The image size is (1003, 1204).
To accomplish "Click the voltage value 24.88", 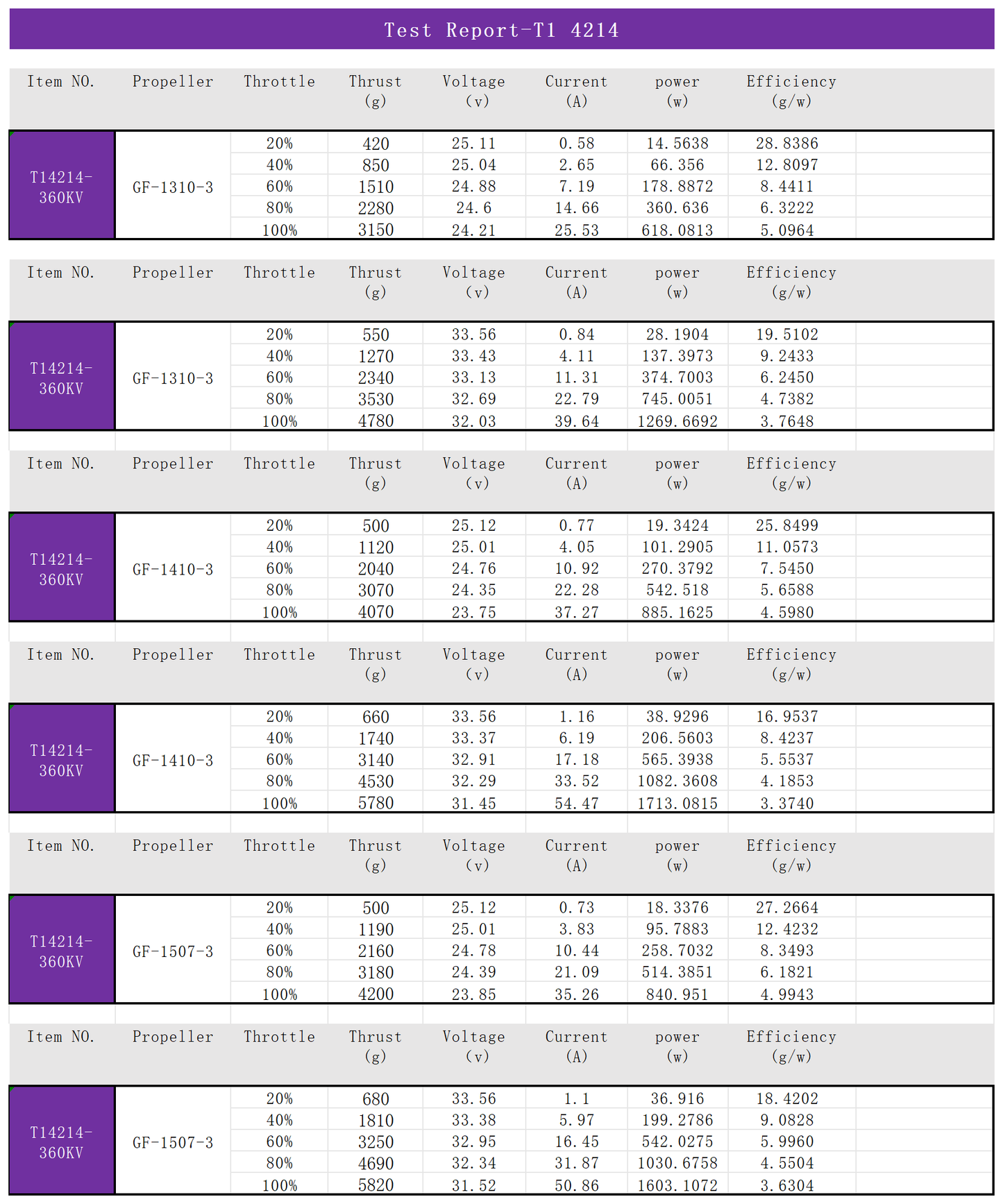I will tap(473, 187).
